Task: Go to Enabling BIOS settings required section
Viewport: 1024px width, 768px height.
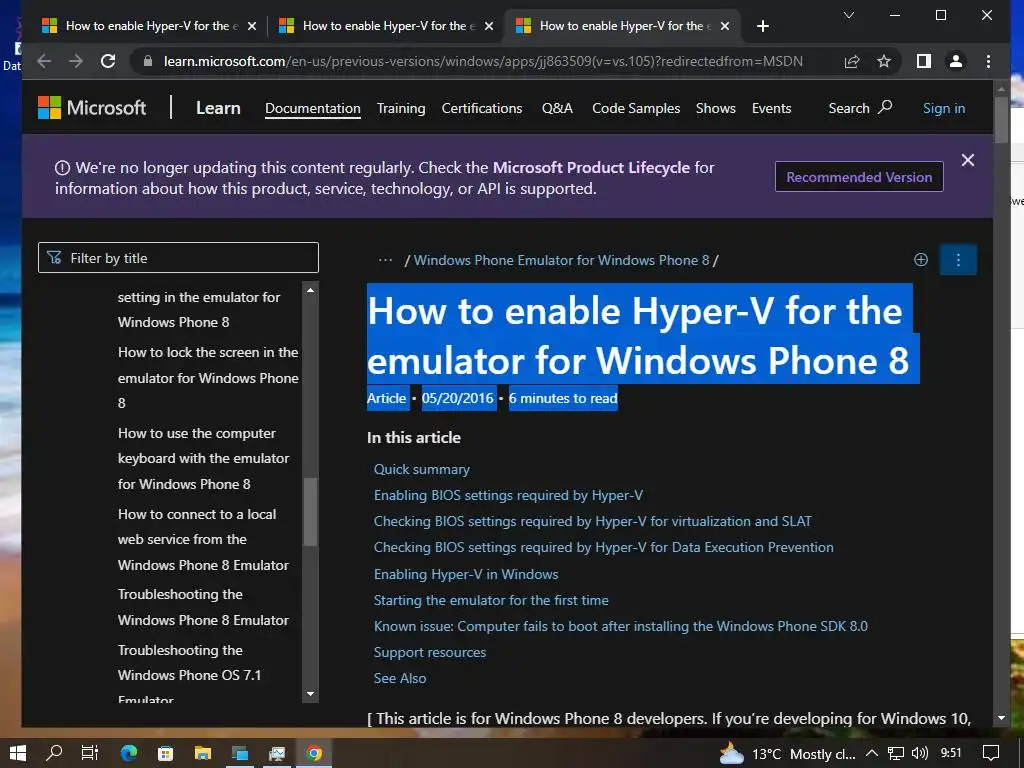Action: pos(508,496)
